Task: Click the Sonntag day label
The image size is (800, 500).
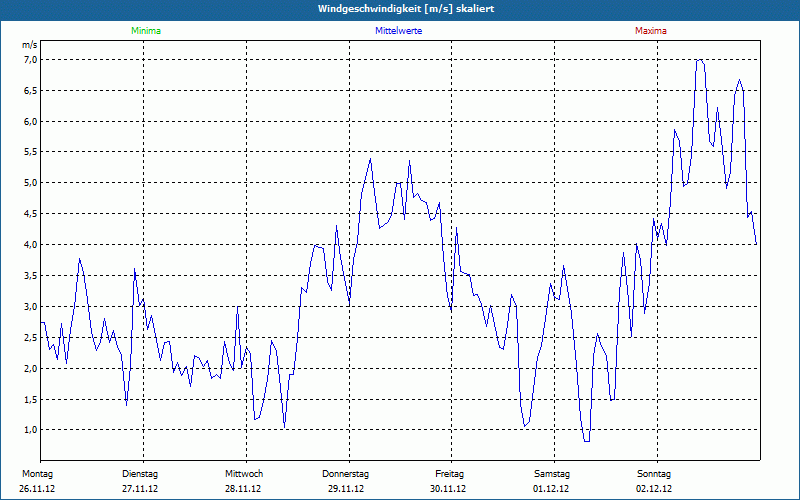Action: click(654, 474)
